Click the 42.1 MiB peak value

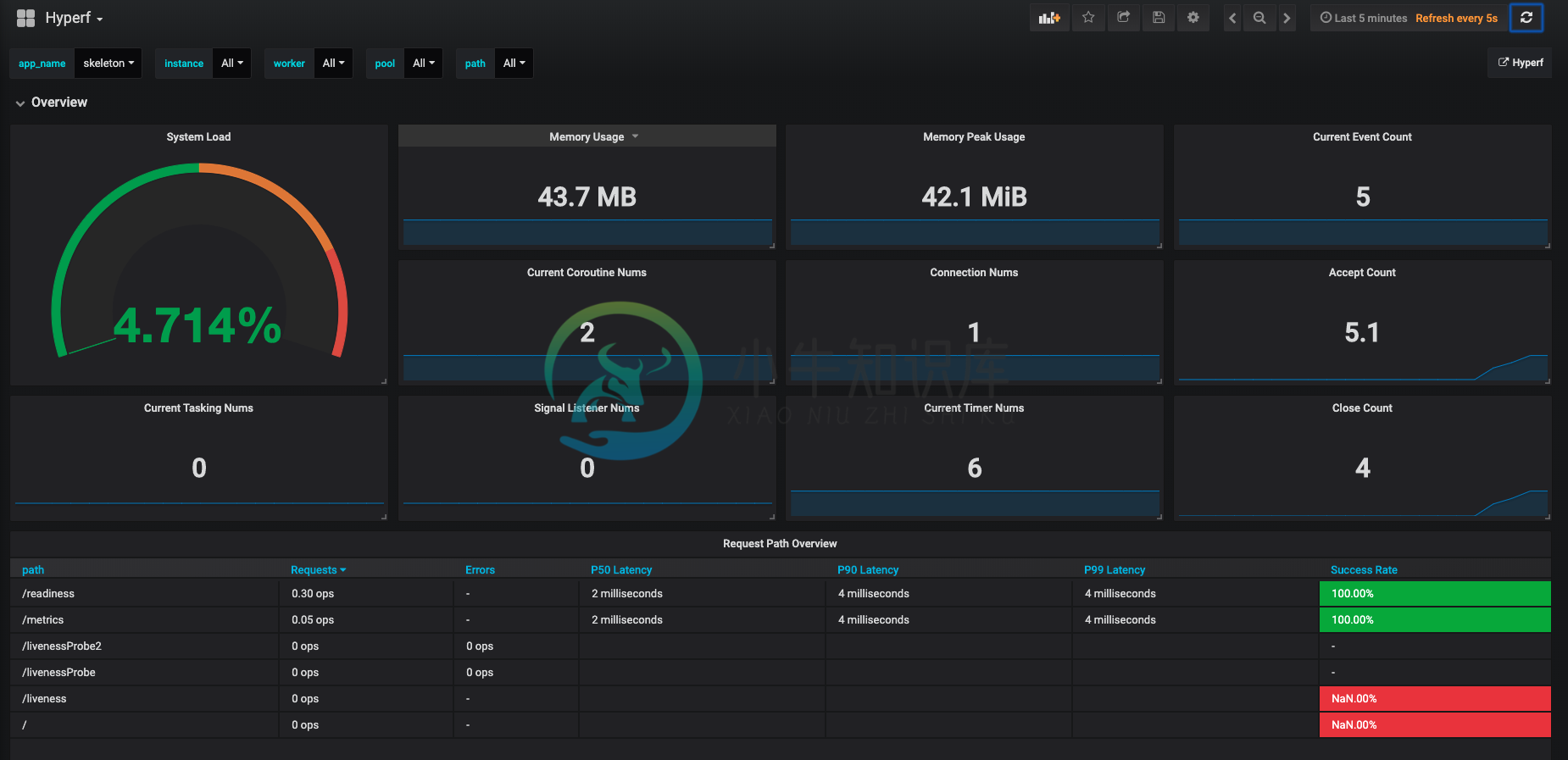point(974,197)
